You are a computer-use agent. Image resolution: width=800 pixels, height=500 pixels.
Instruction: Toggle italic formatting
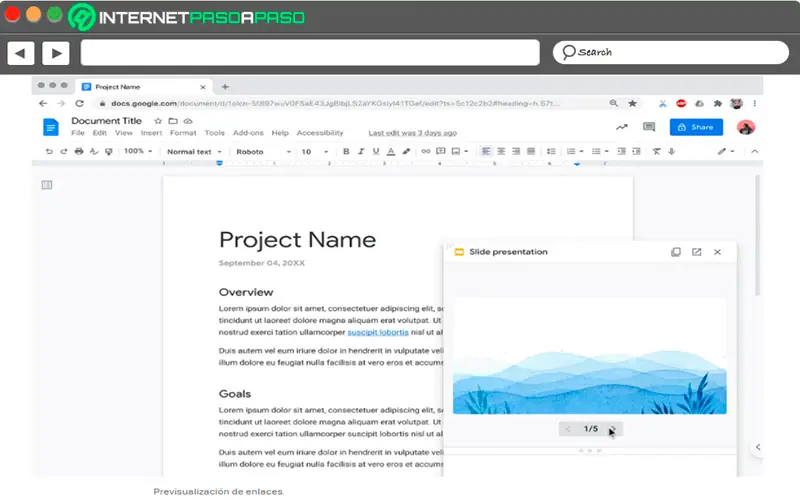[361, 151]
